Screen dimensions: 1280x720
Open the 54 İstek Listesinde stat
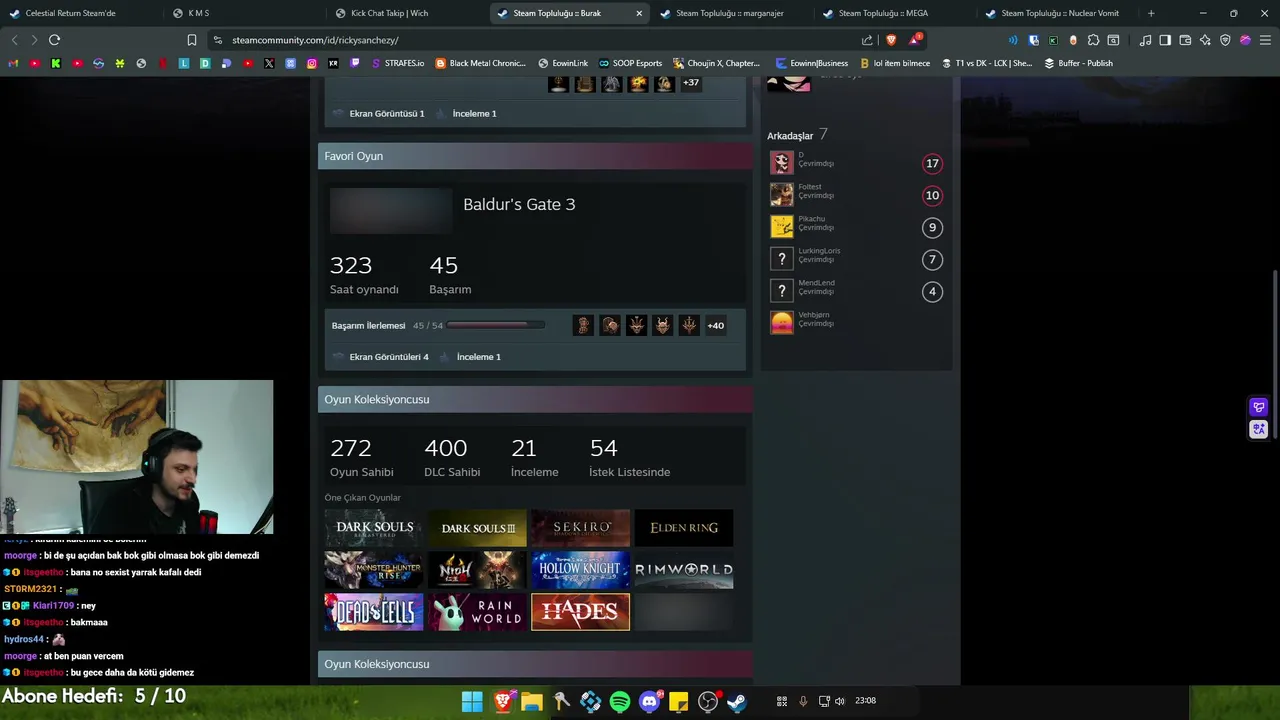[629, 457]
